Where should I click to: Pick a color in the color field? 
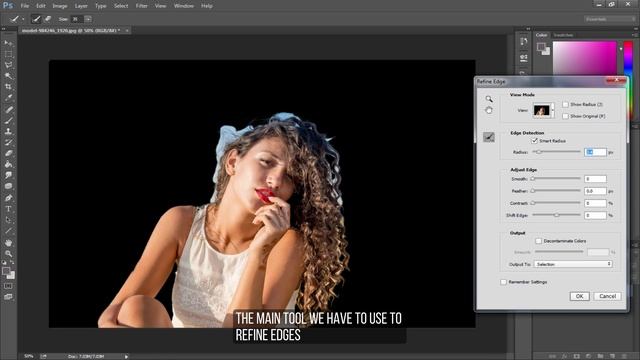pyautogui.click(x=584, y=58)
